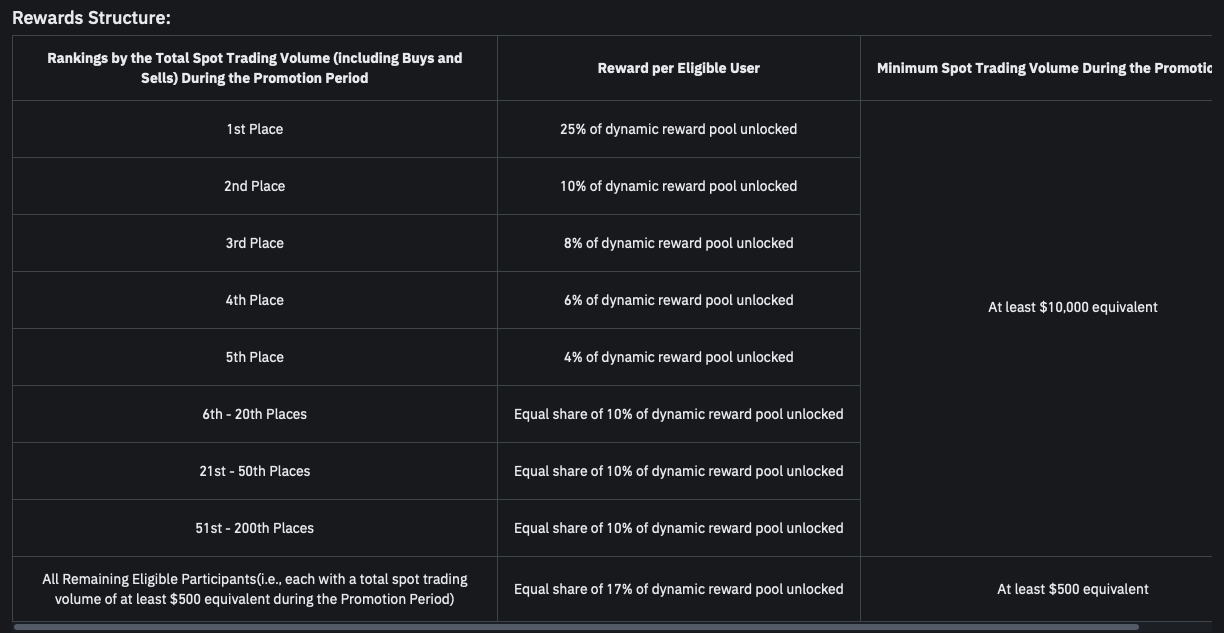
Task: Click the 21st - 50th Places cell
Action: coord(254,471)
